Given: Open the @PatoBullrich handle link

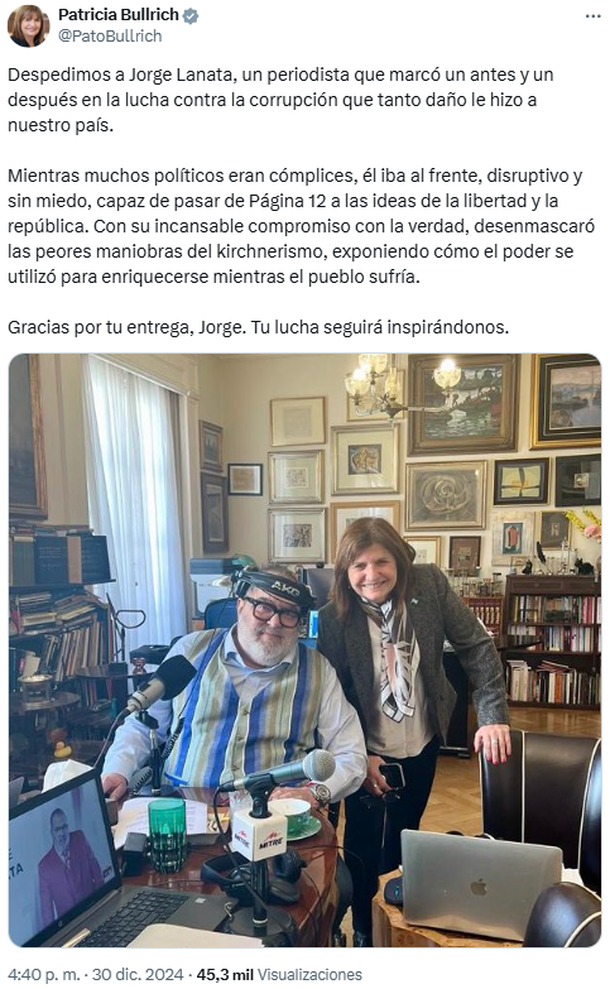Looking at the screenshot, I should point(110,36).
